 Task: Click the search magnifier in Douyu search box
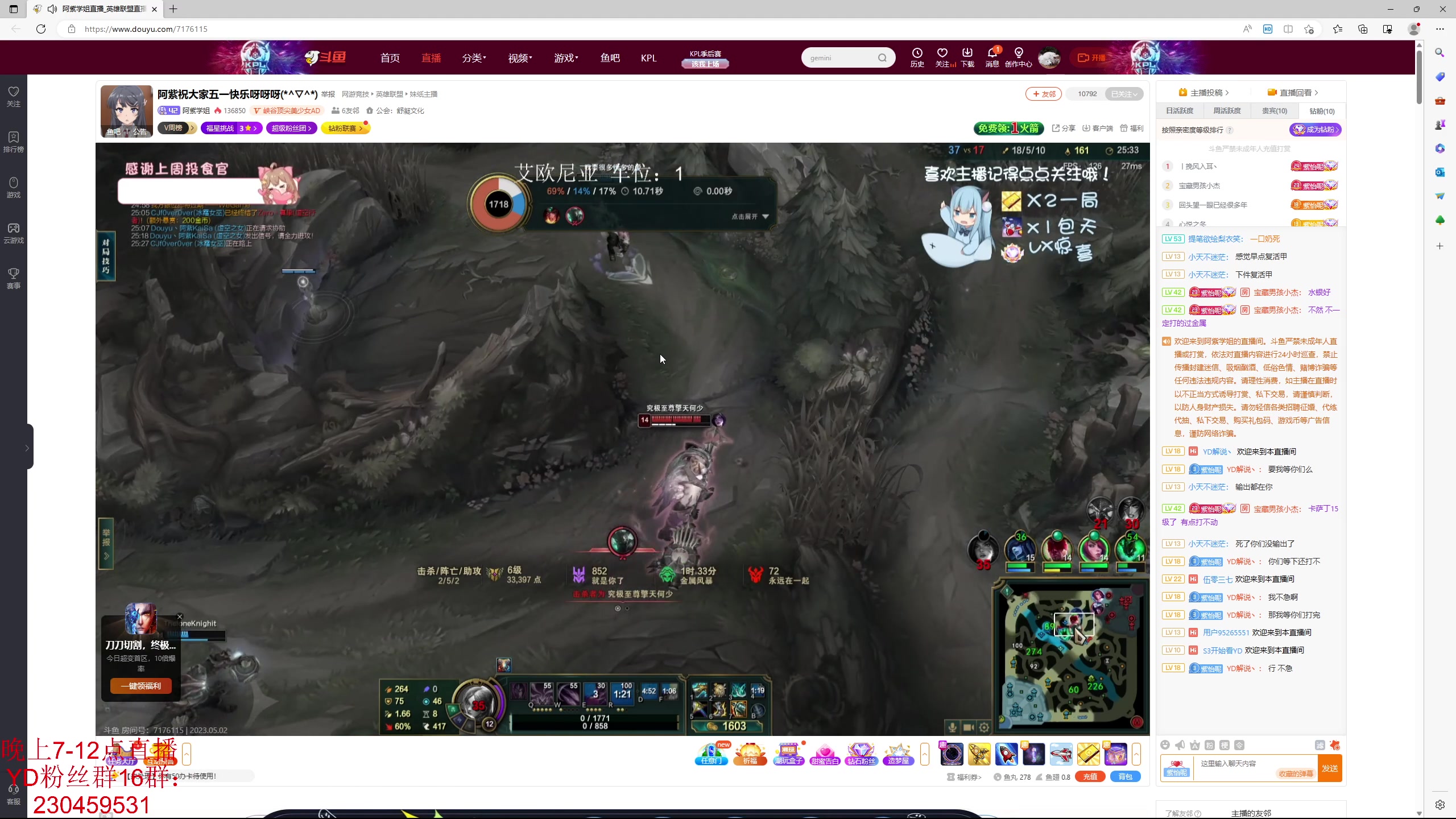[x=882, y=57]
